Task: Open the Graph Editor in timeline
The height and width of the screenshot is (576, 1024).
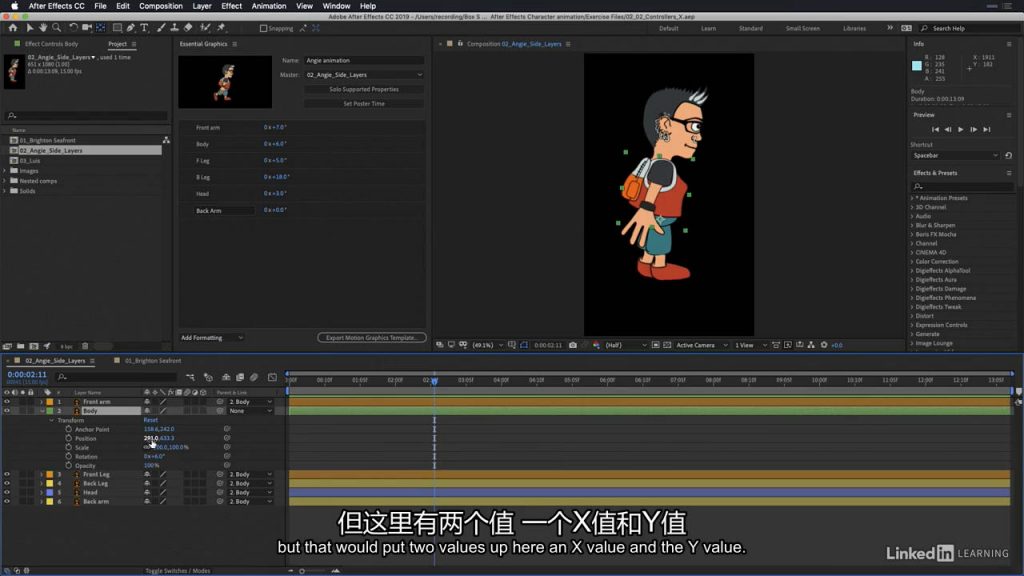Action: [x=272, y=377]
